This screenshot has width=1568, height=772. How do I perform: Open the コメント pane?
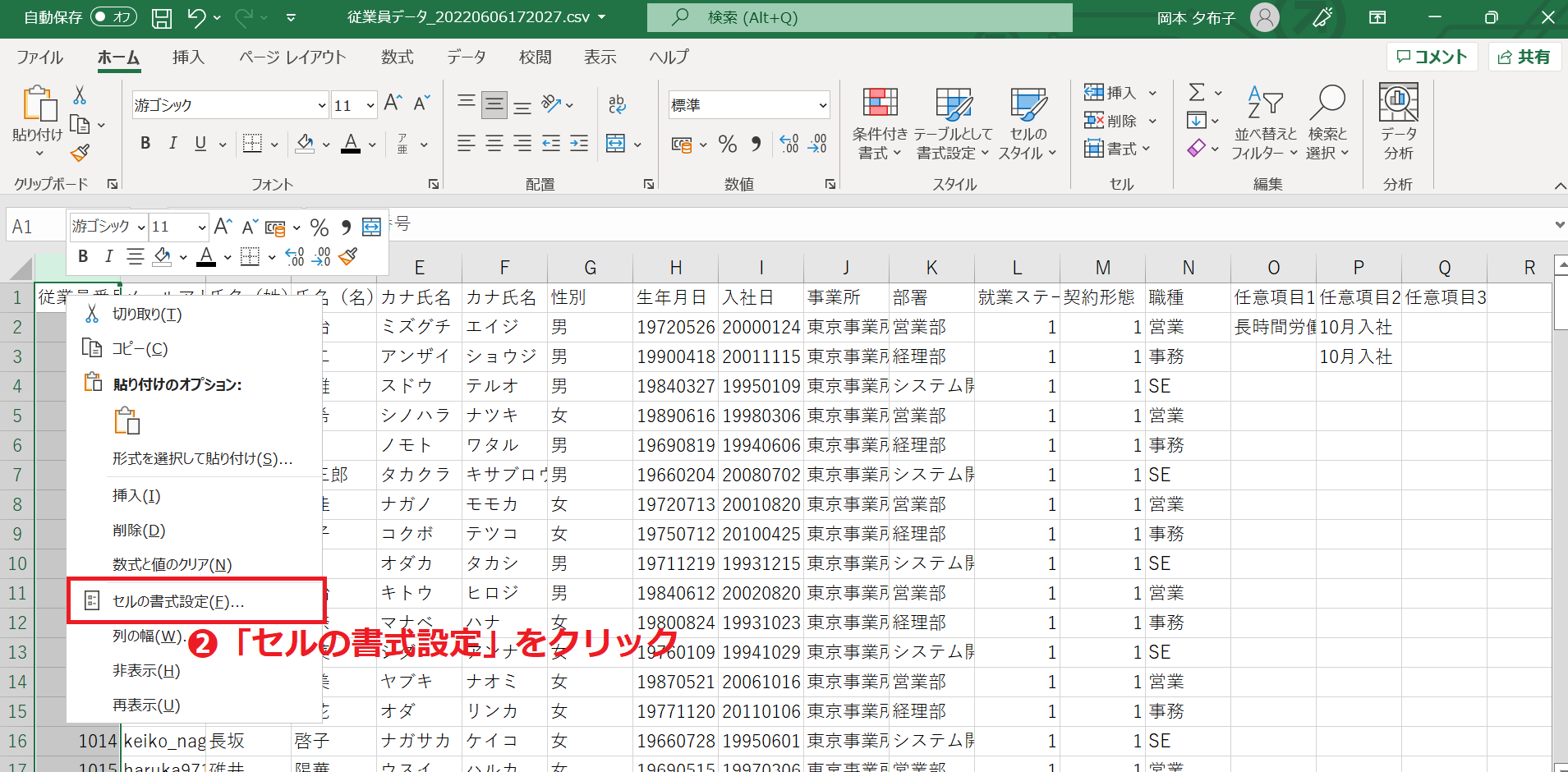coord(1432,57)
